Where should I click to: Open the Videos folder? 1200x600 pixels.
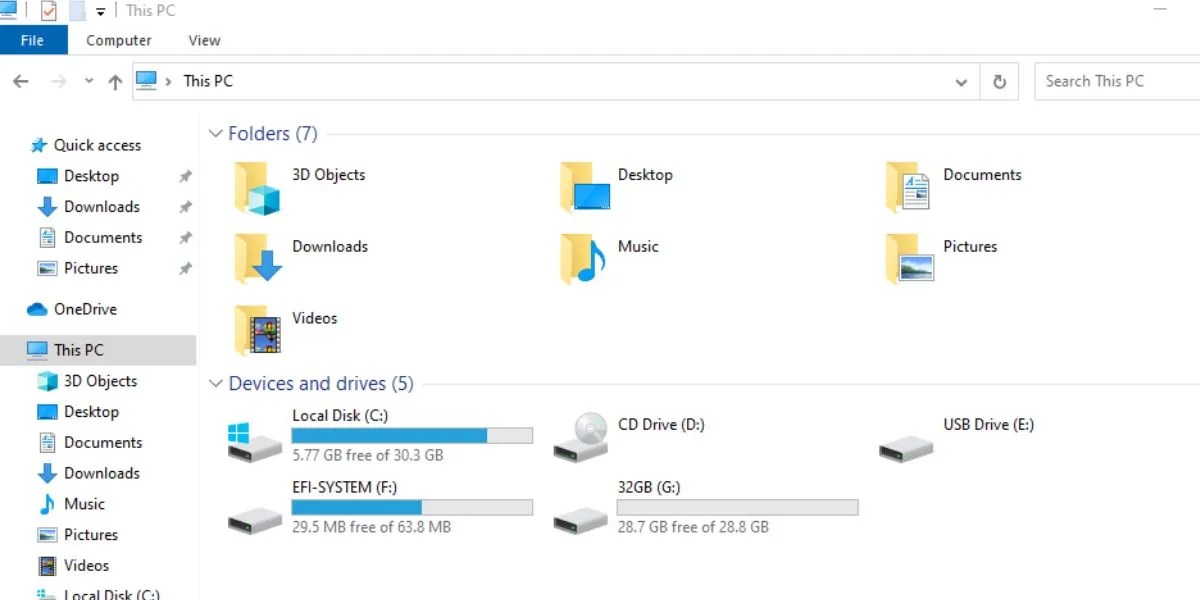click(x=315, y=318)
